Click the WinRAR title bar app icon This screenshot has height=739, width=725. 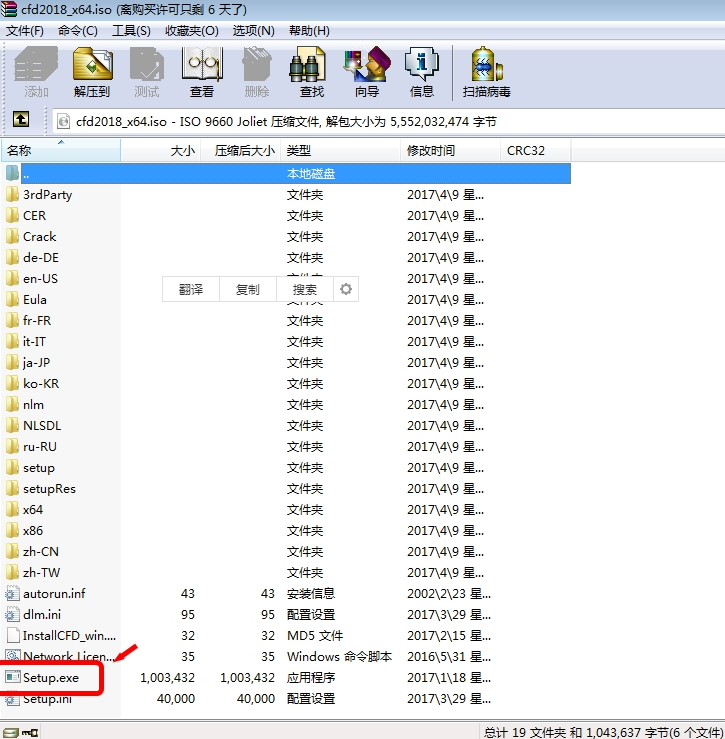(x=8, y=9)
